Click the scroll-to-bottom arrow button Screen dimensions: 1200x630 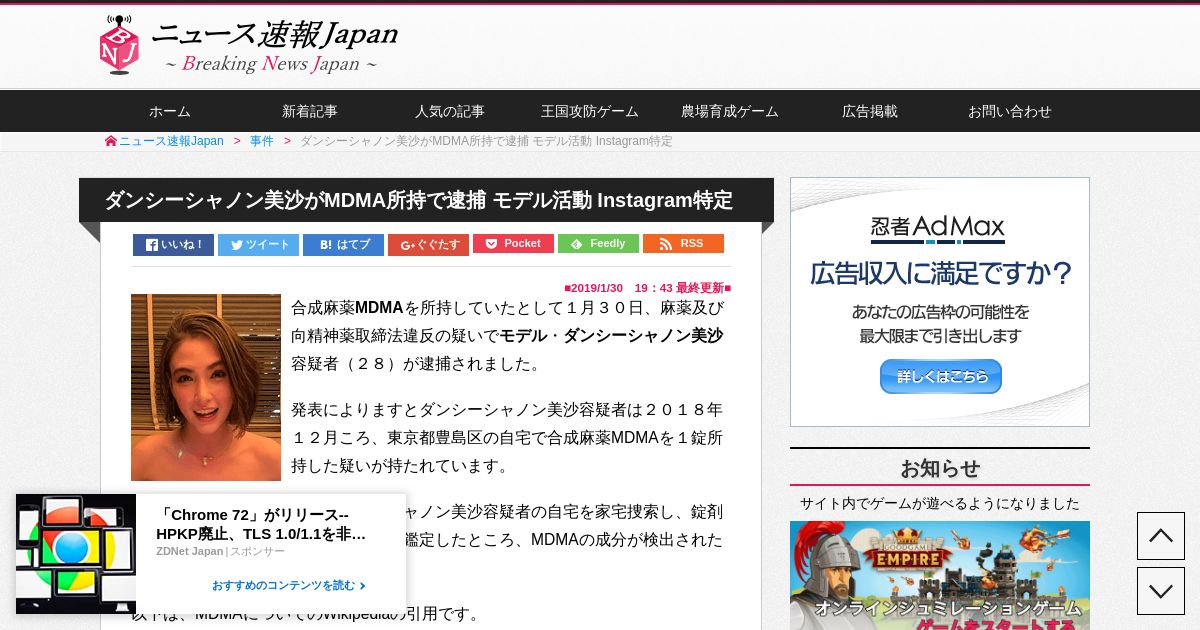pyautogui.click(x=1161, y=591)
